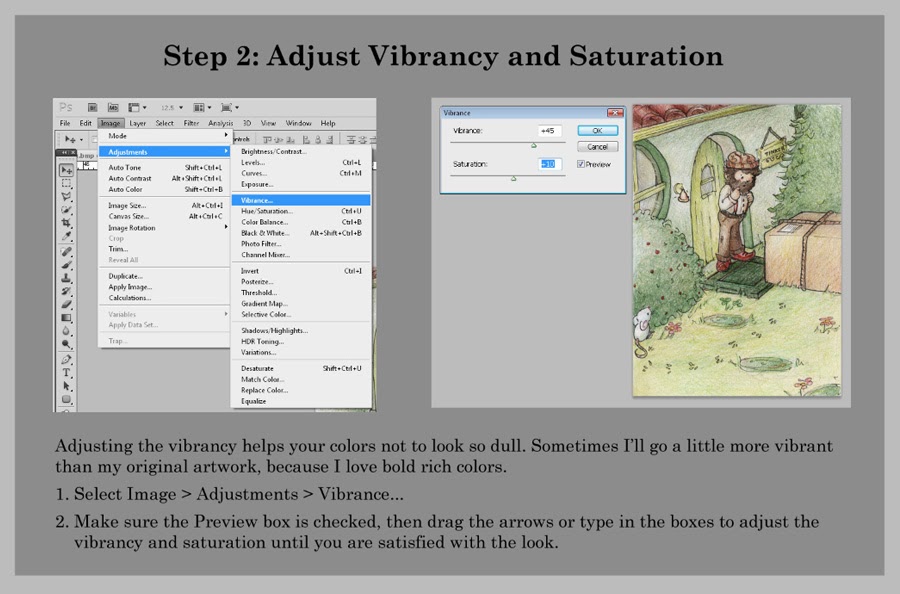Click the Vibrance slider handle

(x=534, y=146)
